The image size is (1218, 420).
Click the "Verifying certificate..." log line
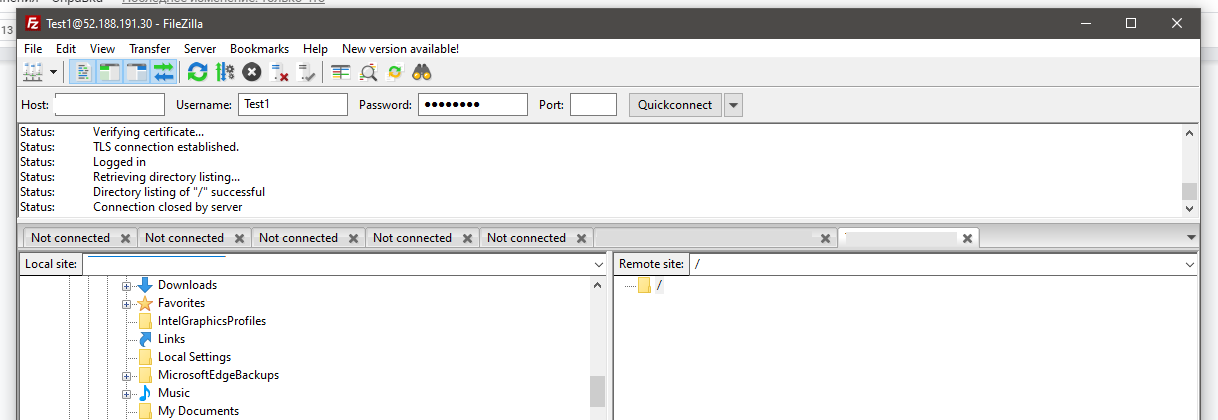(148, 132)
